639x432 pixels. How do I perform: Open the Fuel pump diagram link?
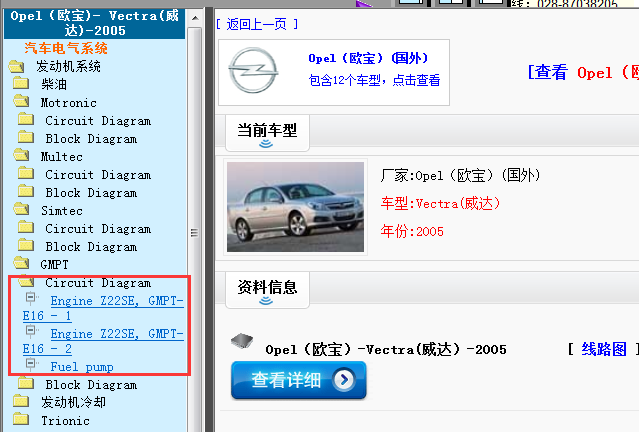coord(82,366)
